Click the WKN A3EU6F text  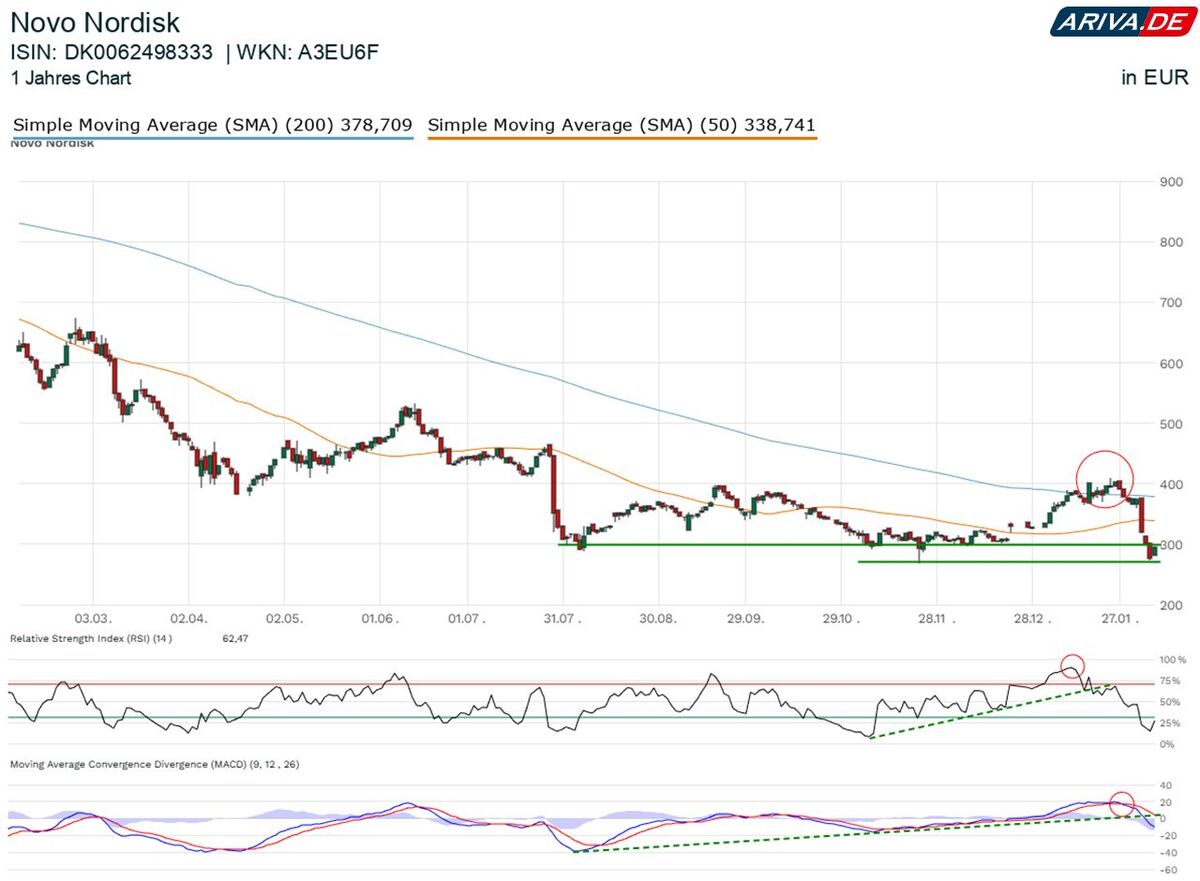point(310,53)
